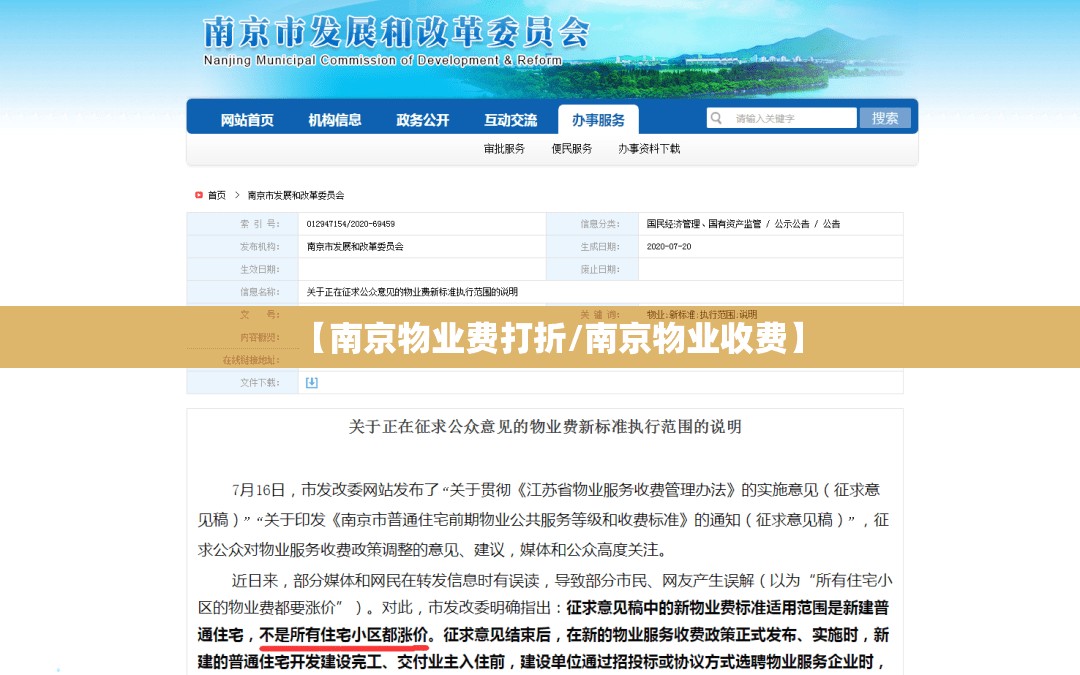Viewport: 1080px width, 675px height.
Task: Click the file download icon
Action: coord(311,382)
